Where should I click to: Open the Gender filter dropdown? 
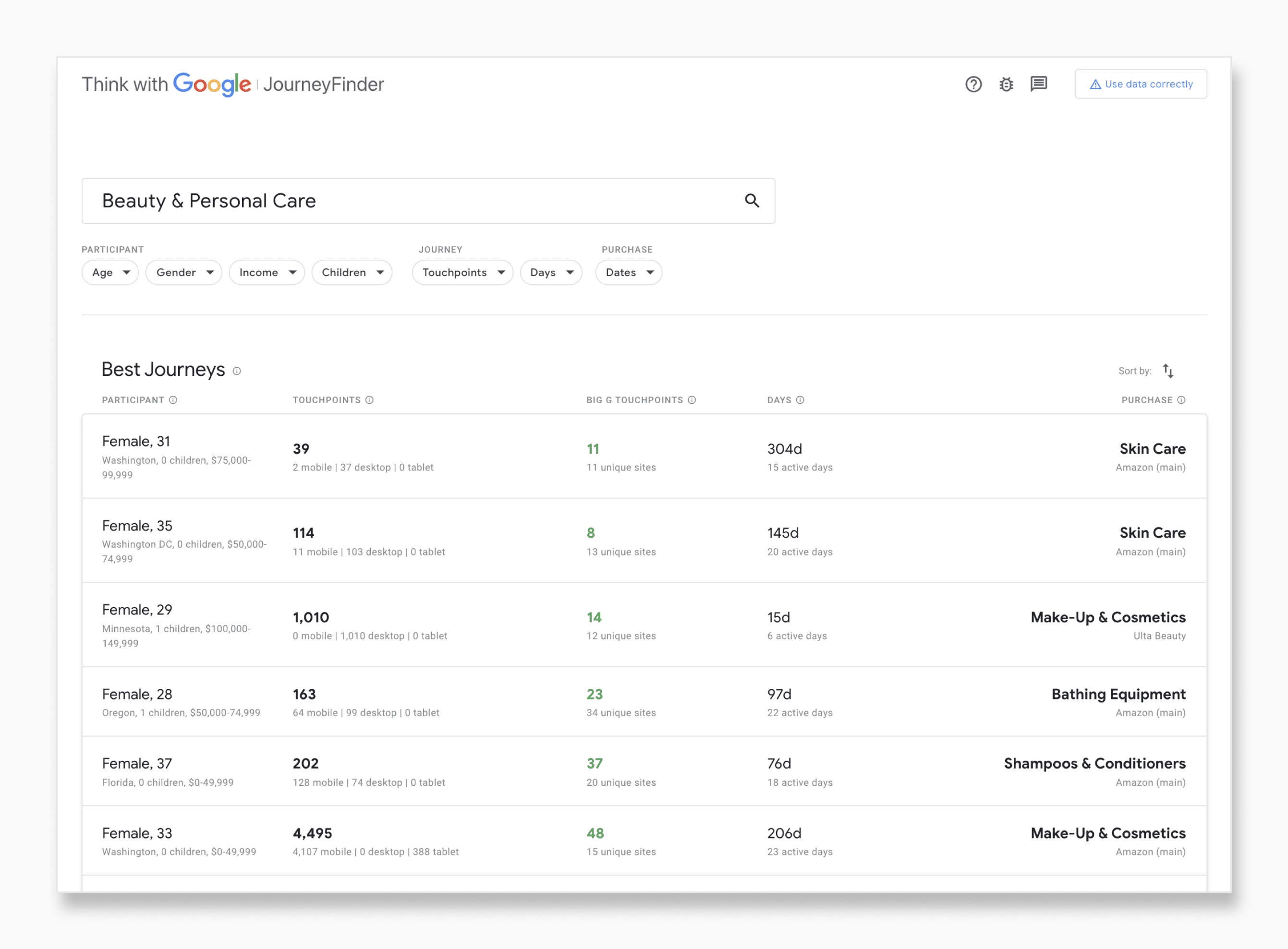pos(183,272)
